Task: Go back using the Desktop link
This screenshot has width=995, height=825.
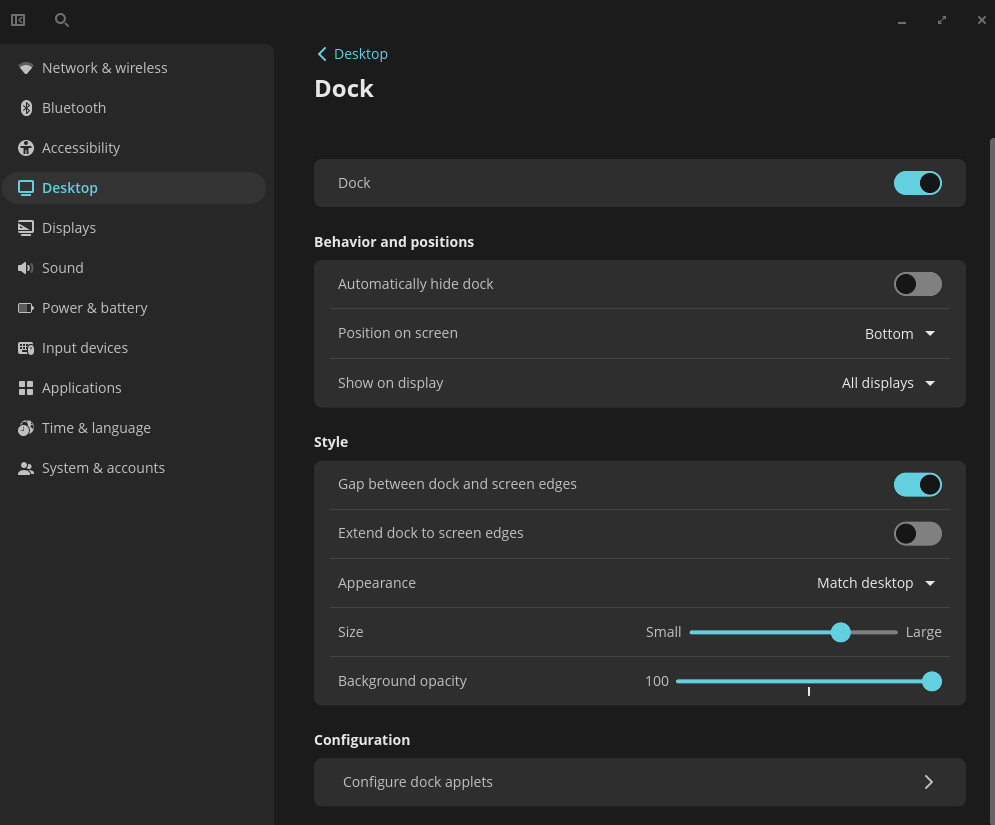Action: pos(352,54)
